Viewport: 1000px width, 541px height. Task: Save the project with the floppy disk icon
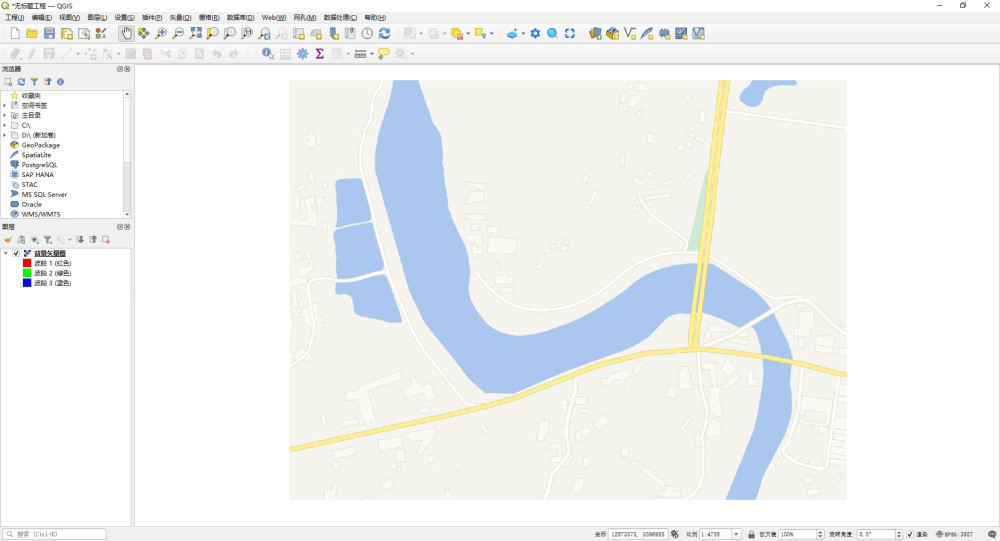point(49,34)
